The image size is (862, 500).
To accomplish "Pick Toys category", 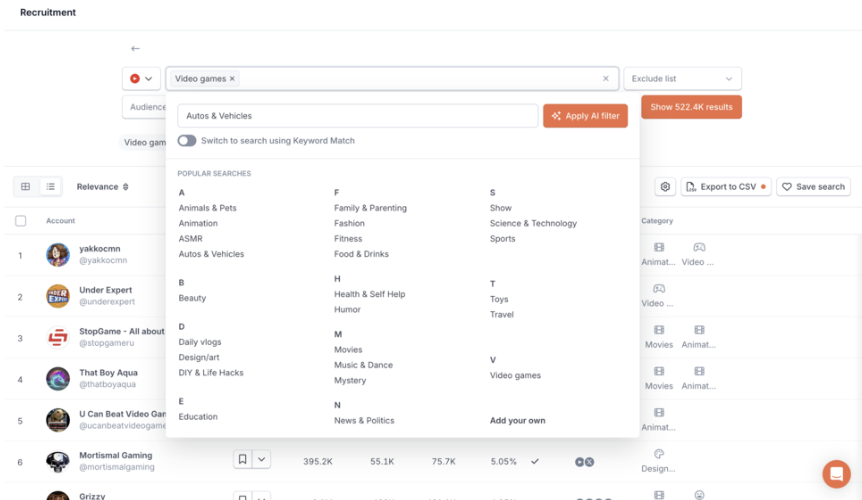I will [x=499, y=299].
